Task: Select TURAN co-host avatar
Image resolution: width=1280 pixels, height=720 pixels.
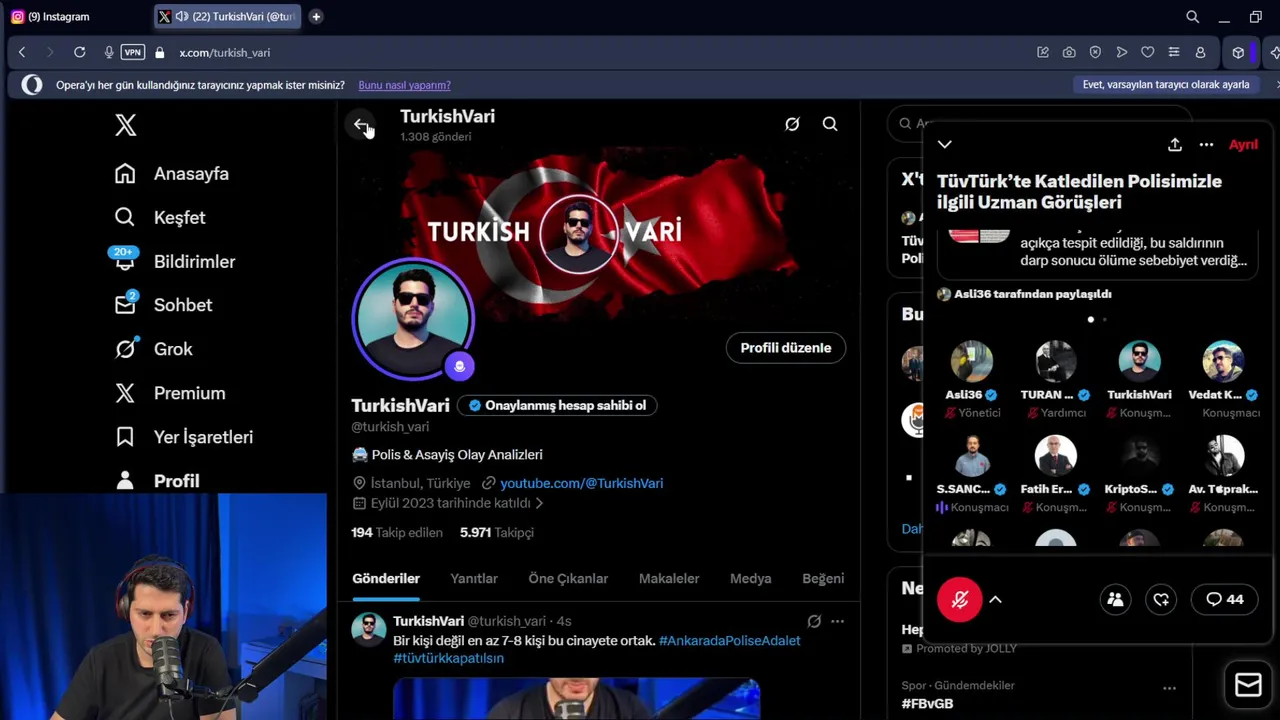Action: (1055, 362)
